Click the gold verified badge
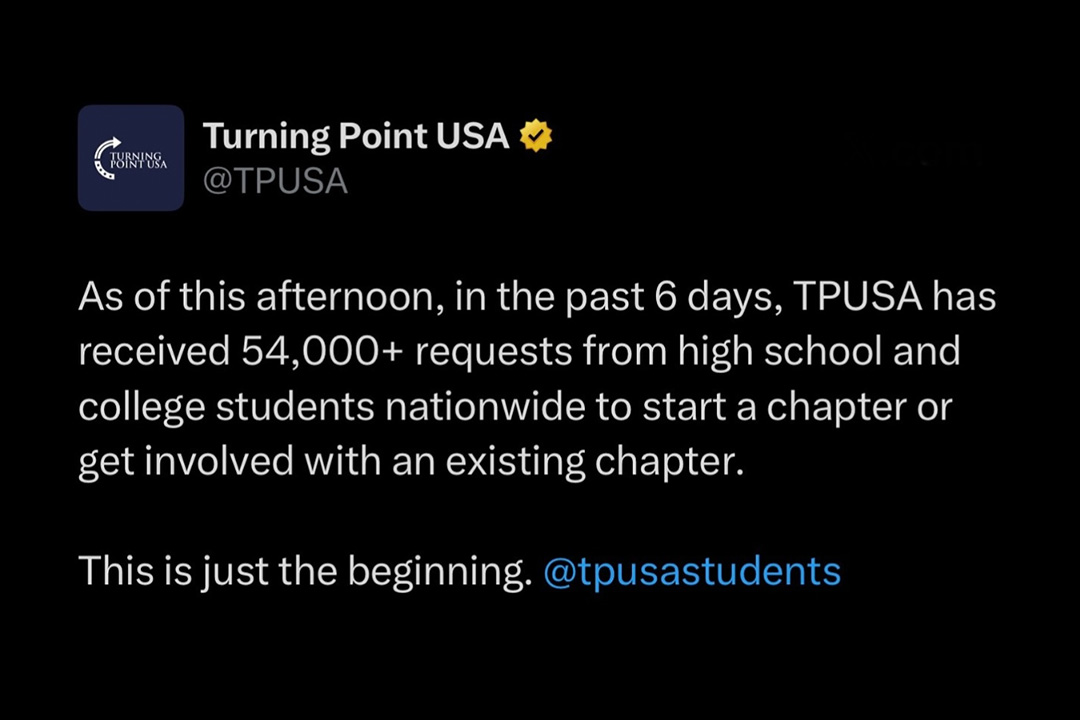The height and width of the screenshot is (720, 1080). 535,136
